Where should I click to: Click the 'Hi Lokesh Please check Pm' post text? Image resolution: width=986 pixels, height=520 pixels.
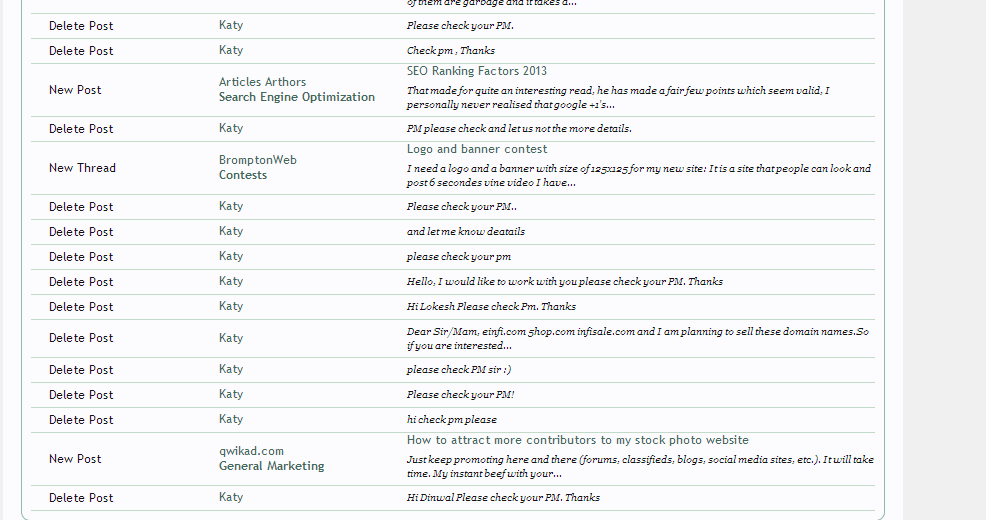tap(491, 307)
